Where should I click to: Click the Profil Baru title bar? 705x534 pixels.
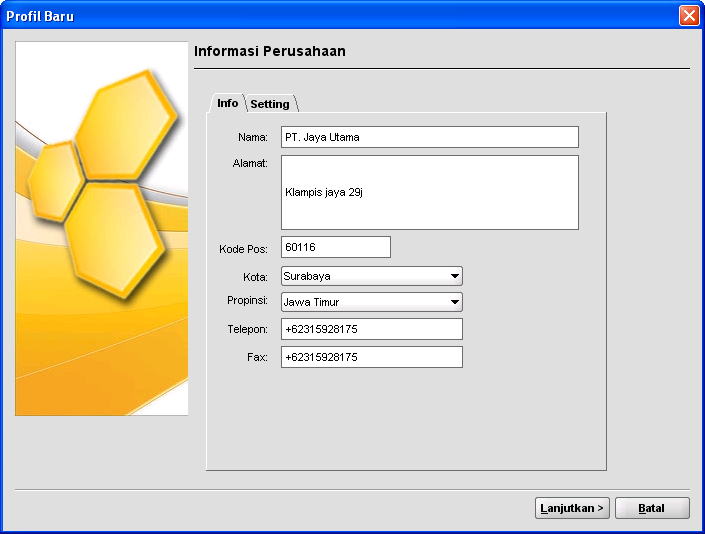300,16
